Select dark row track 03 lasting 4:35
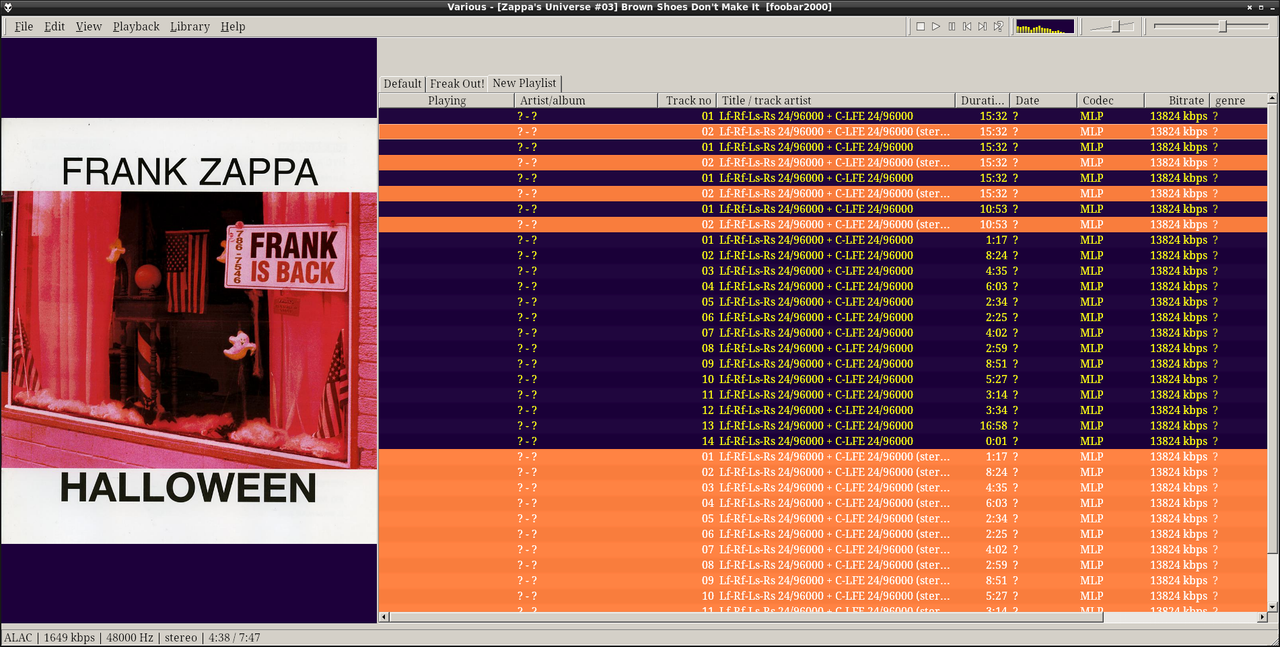 pos(823,270)
